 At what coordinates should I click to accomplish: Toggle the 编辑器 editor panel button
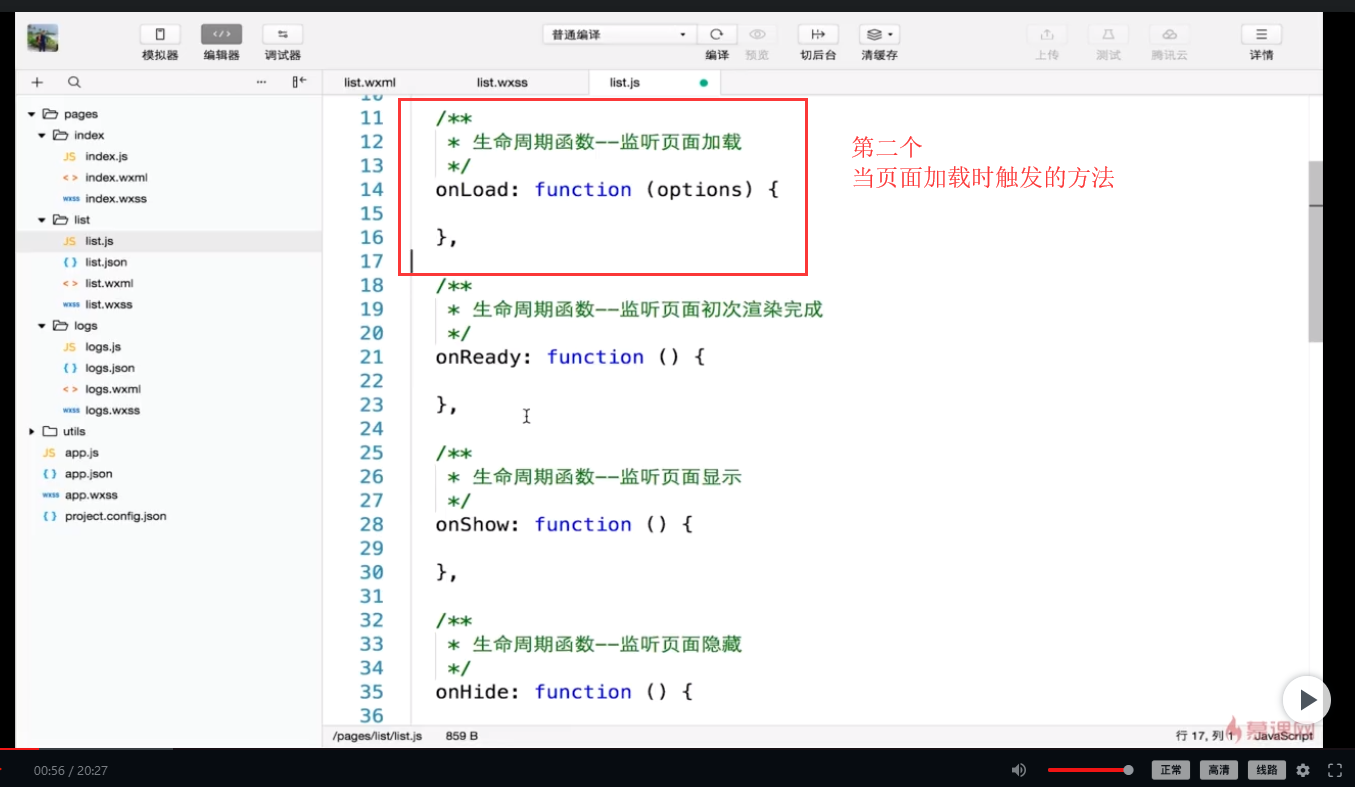pyautogui.click(x=221, y=34)
